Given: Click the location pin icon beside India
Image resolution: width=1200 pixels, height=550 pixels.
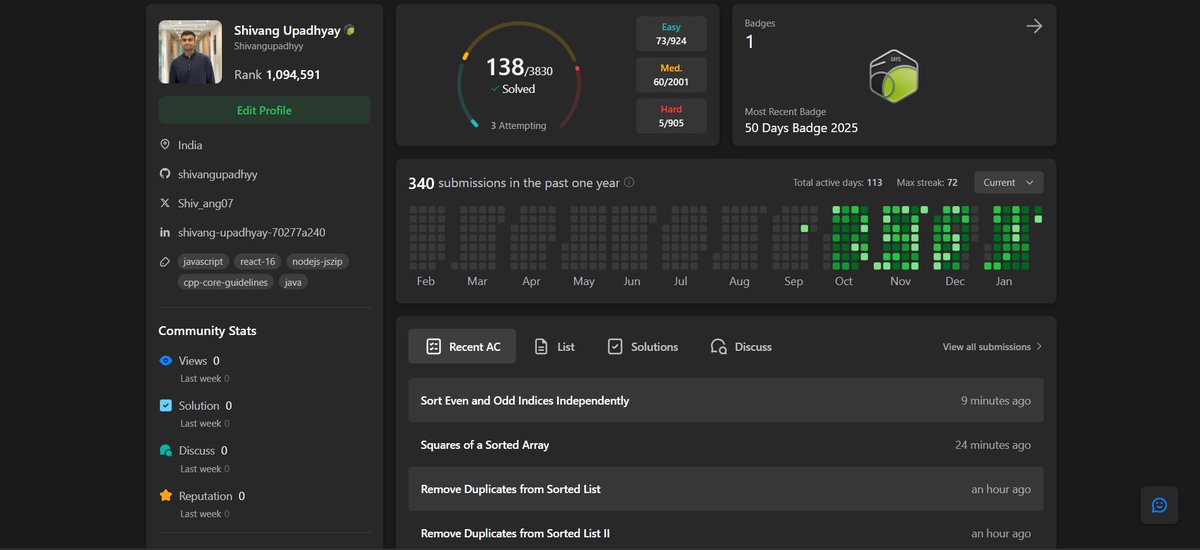Looking at the screenshot, I should (165, 145).
